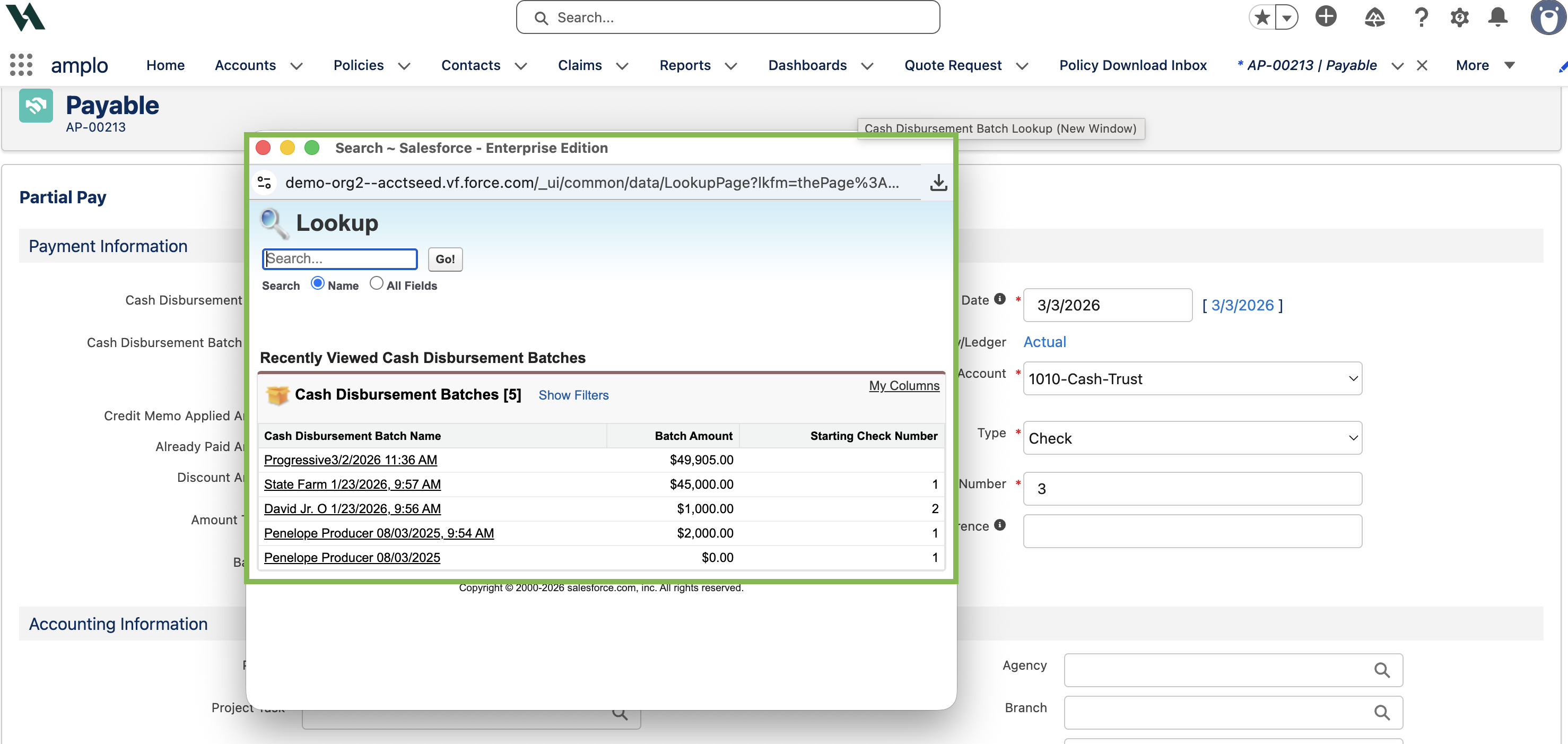Screen dimensions: 1568x744
Task: Click the Branch lookup search icon
Action: [x=1382, y=712]
